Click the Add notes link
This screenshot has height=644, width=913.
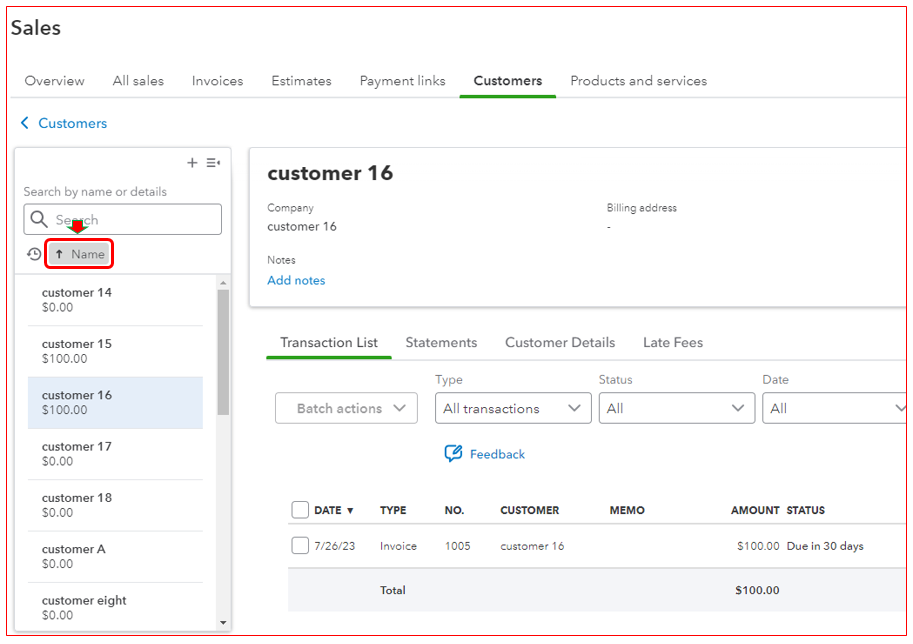296,280
